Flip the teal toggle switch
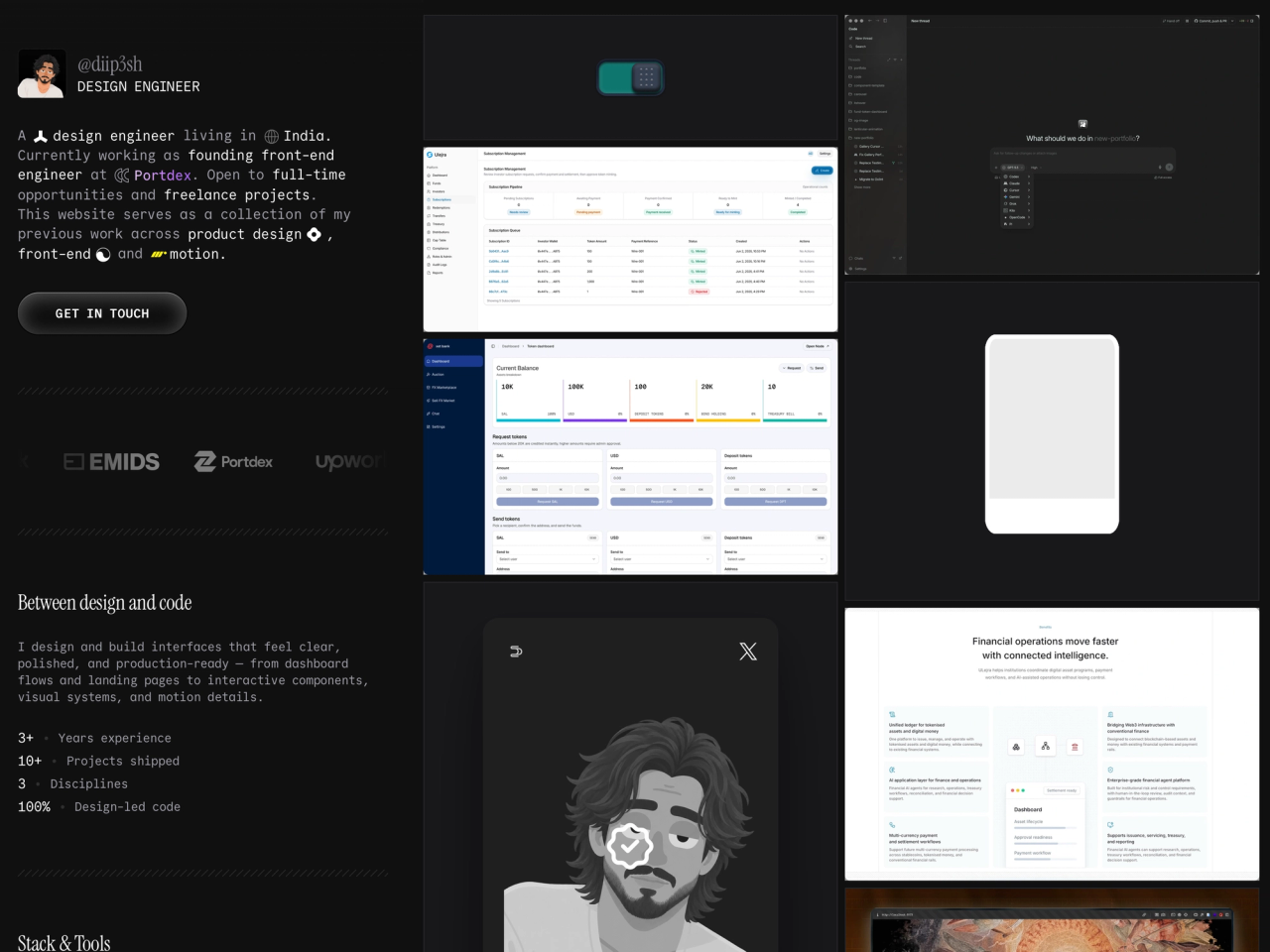1270x952 pixels. click(630, 78)
